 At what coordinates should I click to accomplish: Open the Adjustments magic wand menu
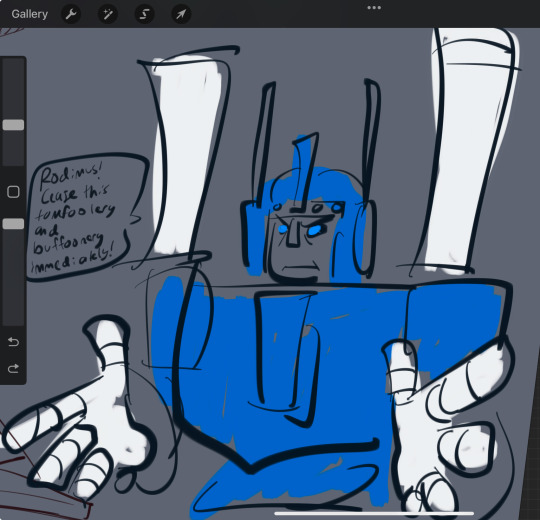[108, 14]
